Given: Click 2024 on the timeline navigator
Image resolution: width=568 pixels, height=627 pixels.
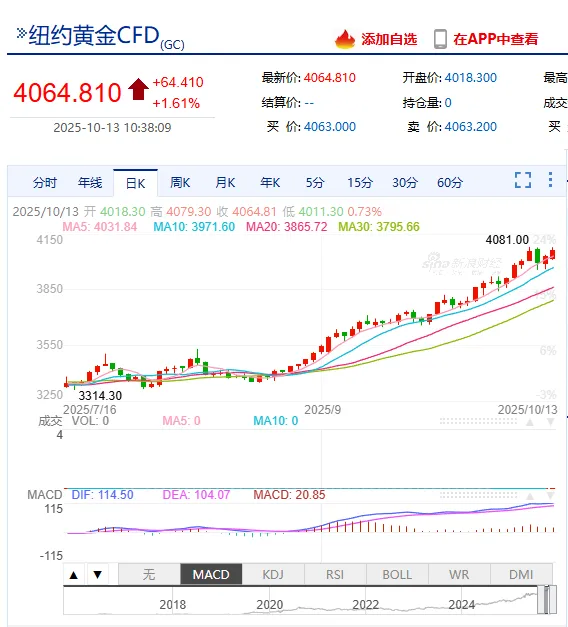Looking at the screenshot, I should coord(462,605).
